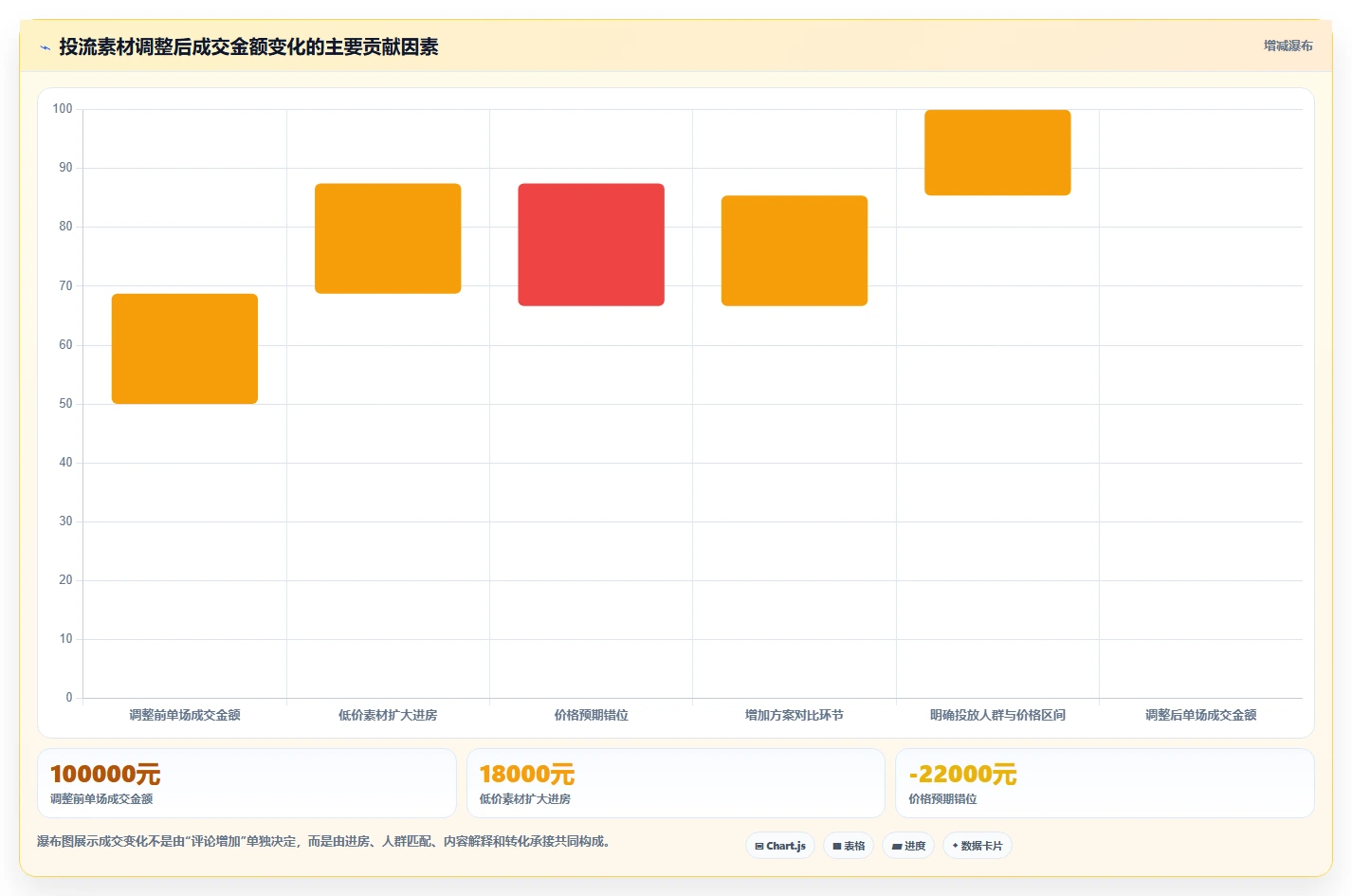
Task: Click the orange 明确投放人群与价格区间 bar
Action: (997, 153)
